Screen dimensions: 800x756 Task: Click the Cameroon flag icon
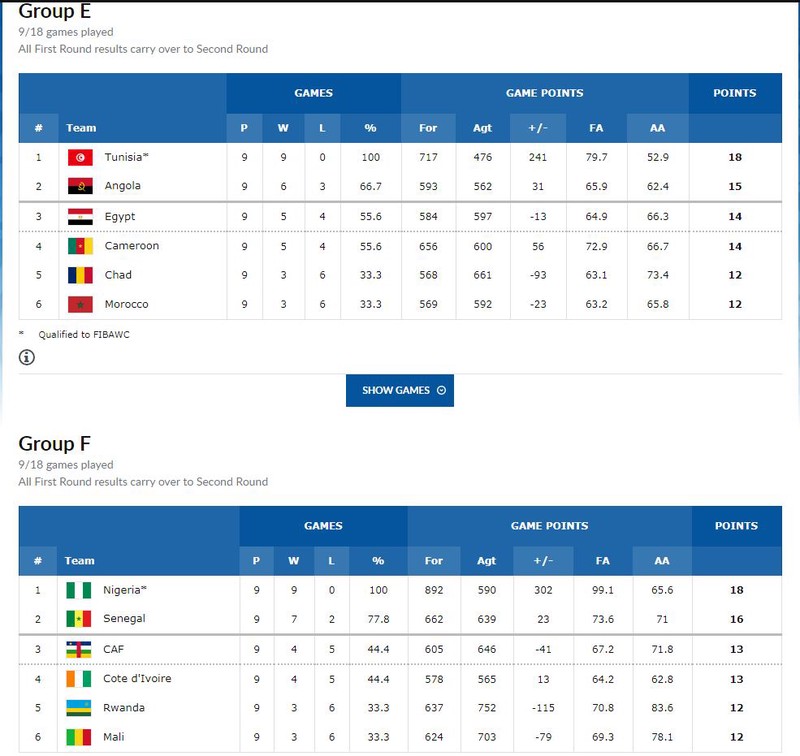[80, 246]
